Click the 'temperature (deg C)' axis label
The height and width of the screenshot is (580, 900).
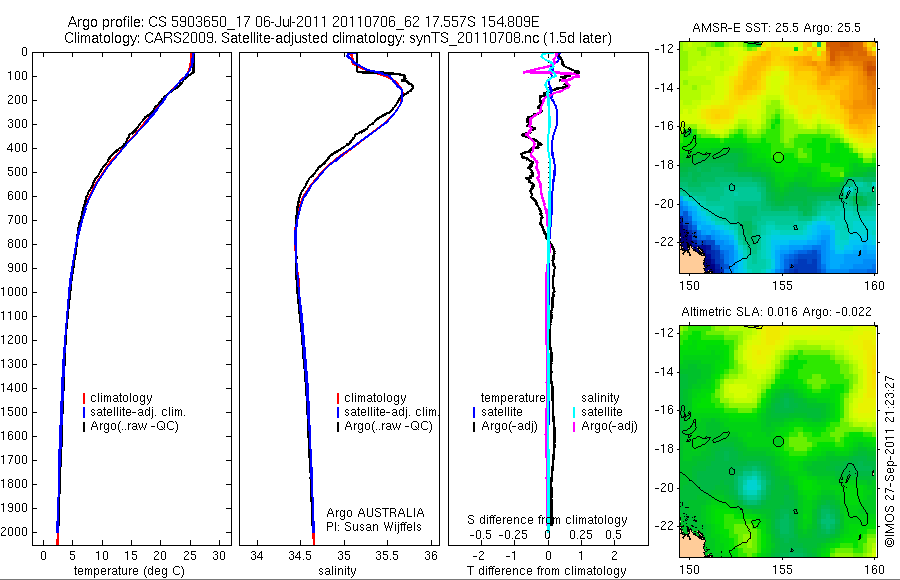pos(129,571)
